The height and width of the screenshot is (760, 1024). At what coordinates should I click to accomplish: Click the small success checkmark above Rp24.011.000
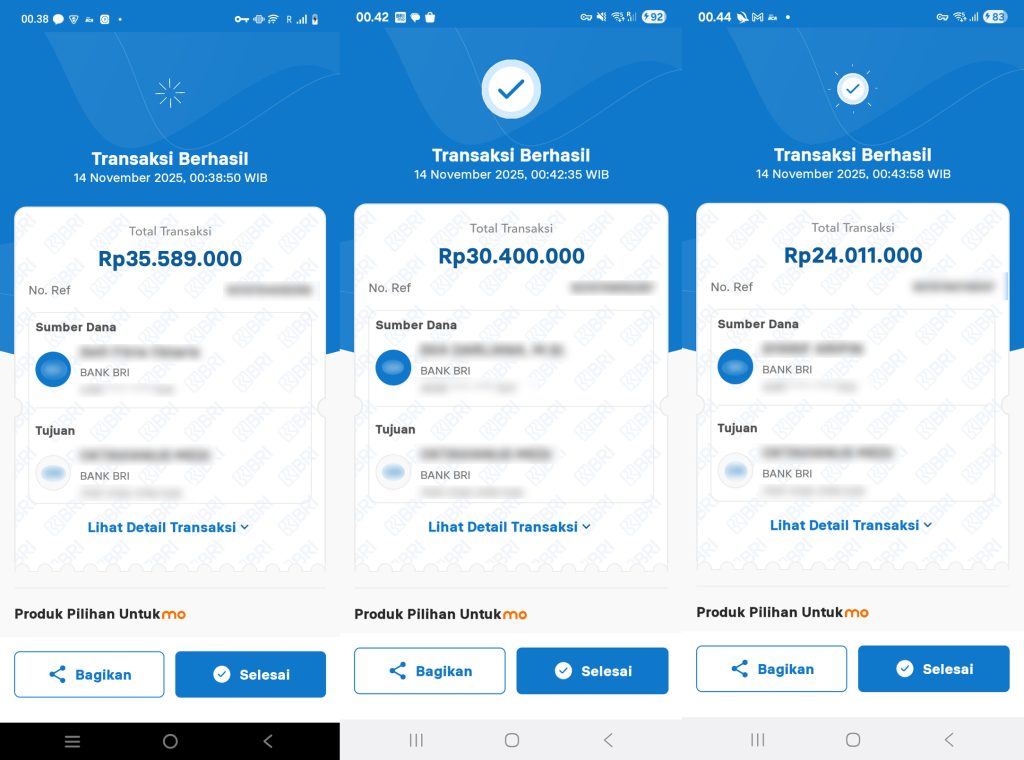click(852, 89)
